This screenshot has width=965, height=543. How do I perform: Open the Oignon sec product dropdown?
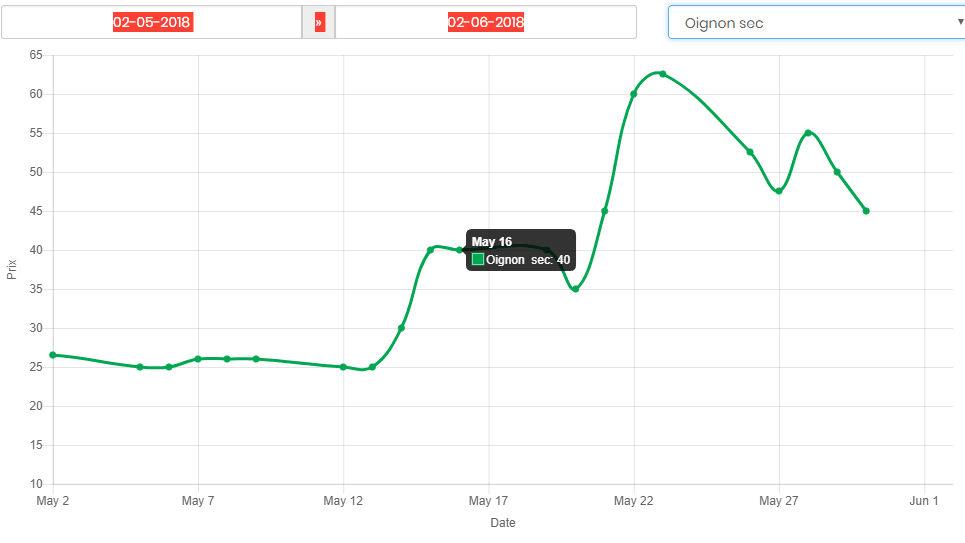(815, 22)
